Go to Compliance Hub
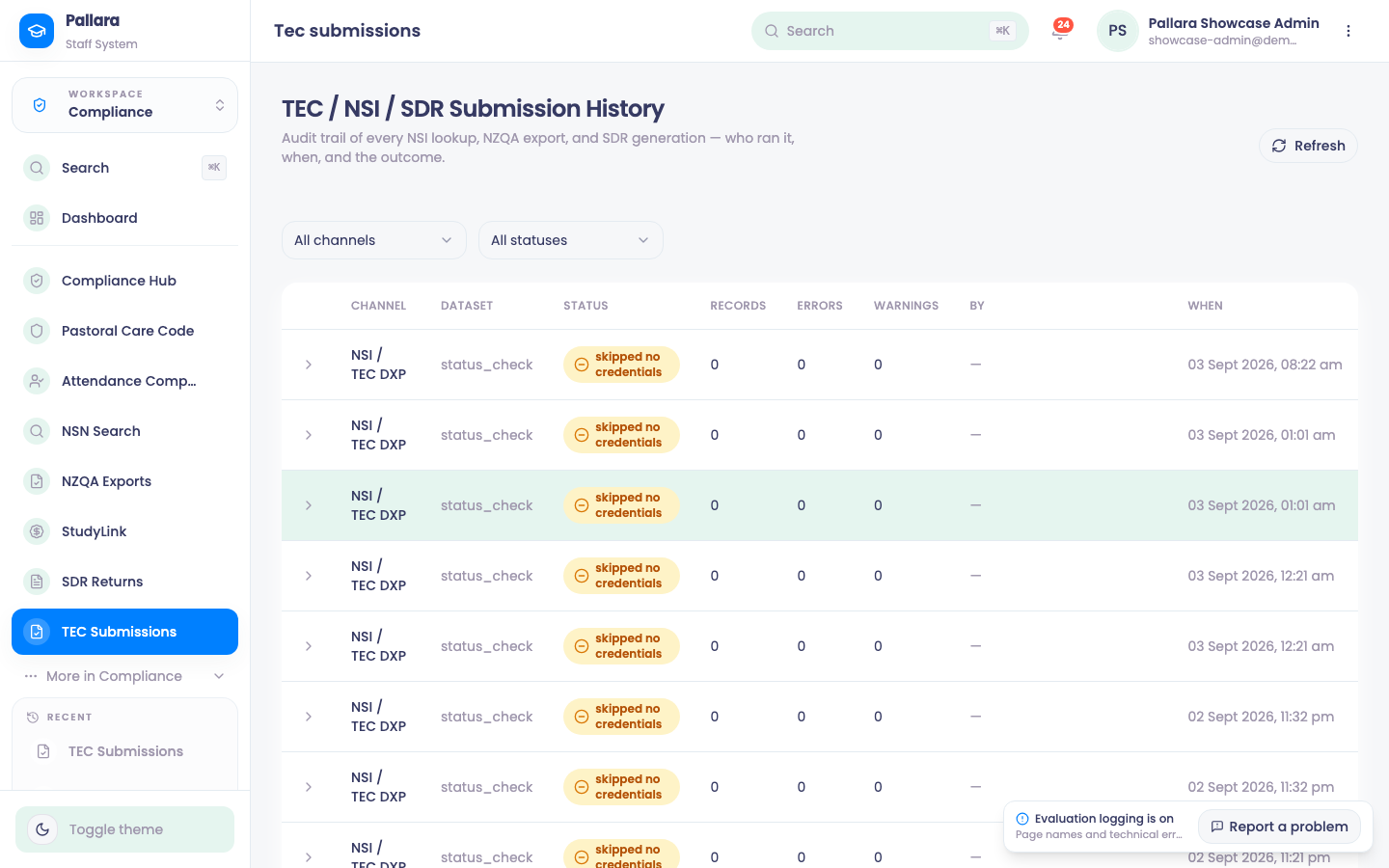The height and width of the screenshot is (868, 1389). [124, 281]
